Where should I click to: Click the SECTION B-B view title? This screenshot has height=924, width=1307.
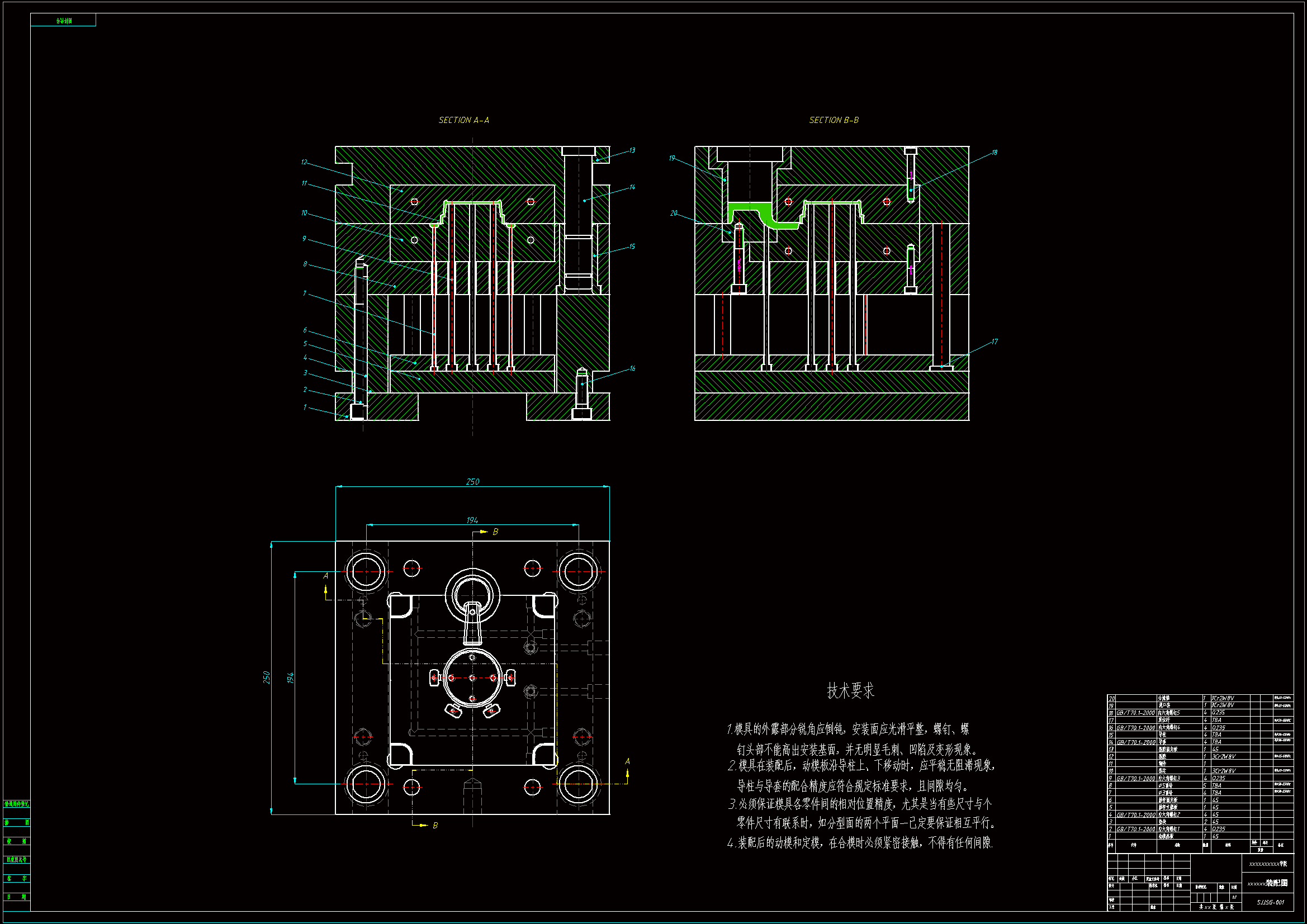click(x=834, y=120)
